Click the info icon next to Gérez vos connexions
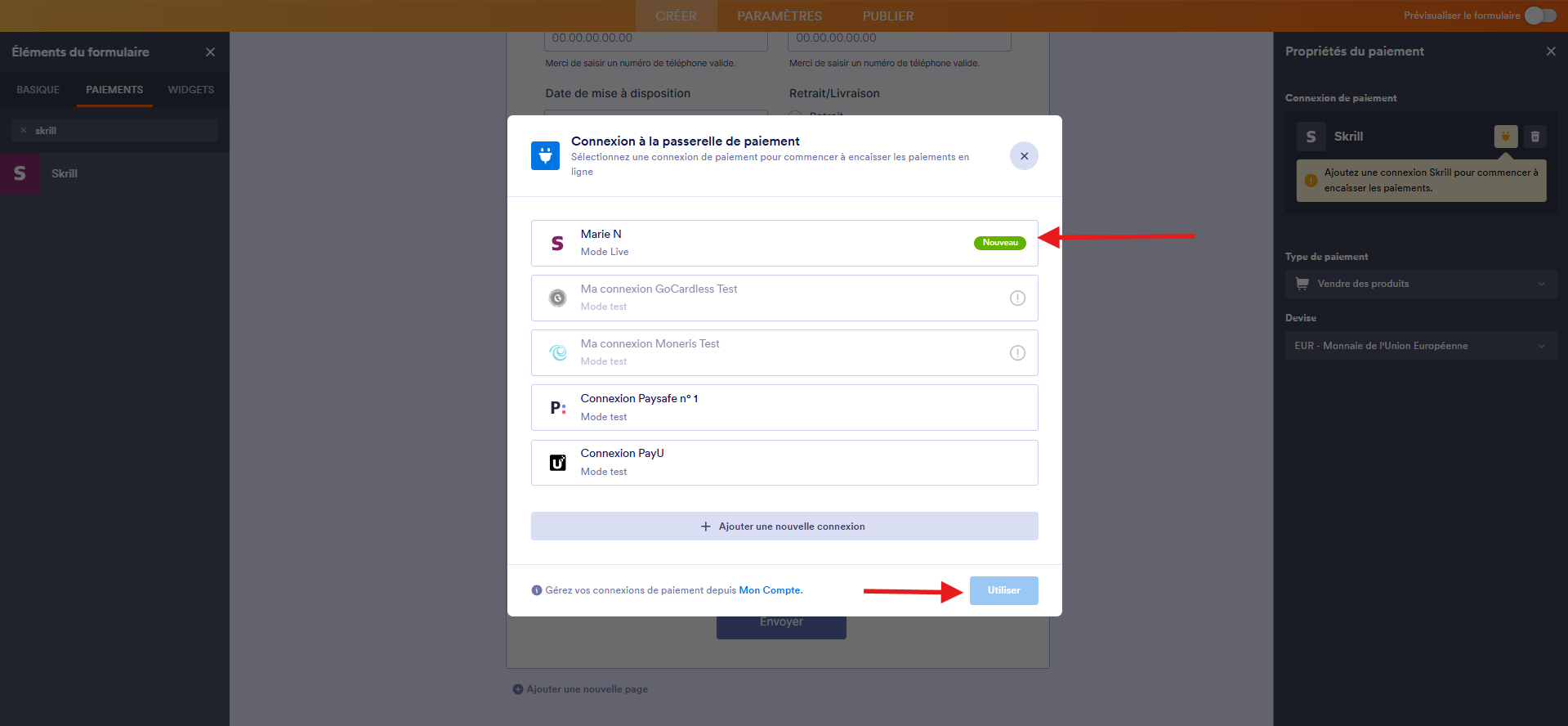The image size is (1568, 726). (537, 589)
